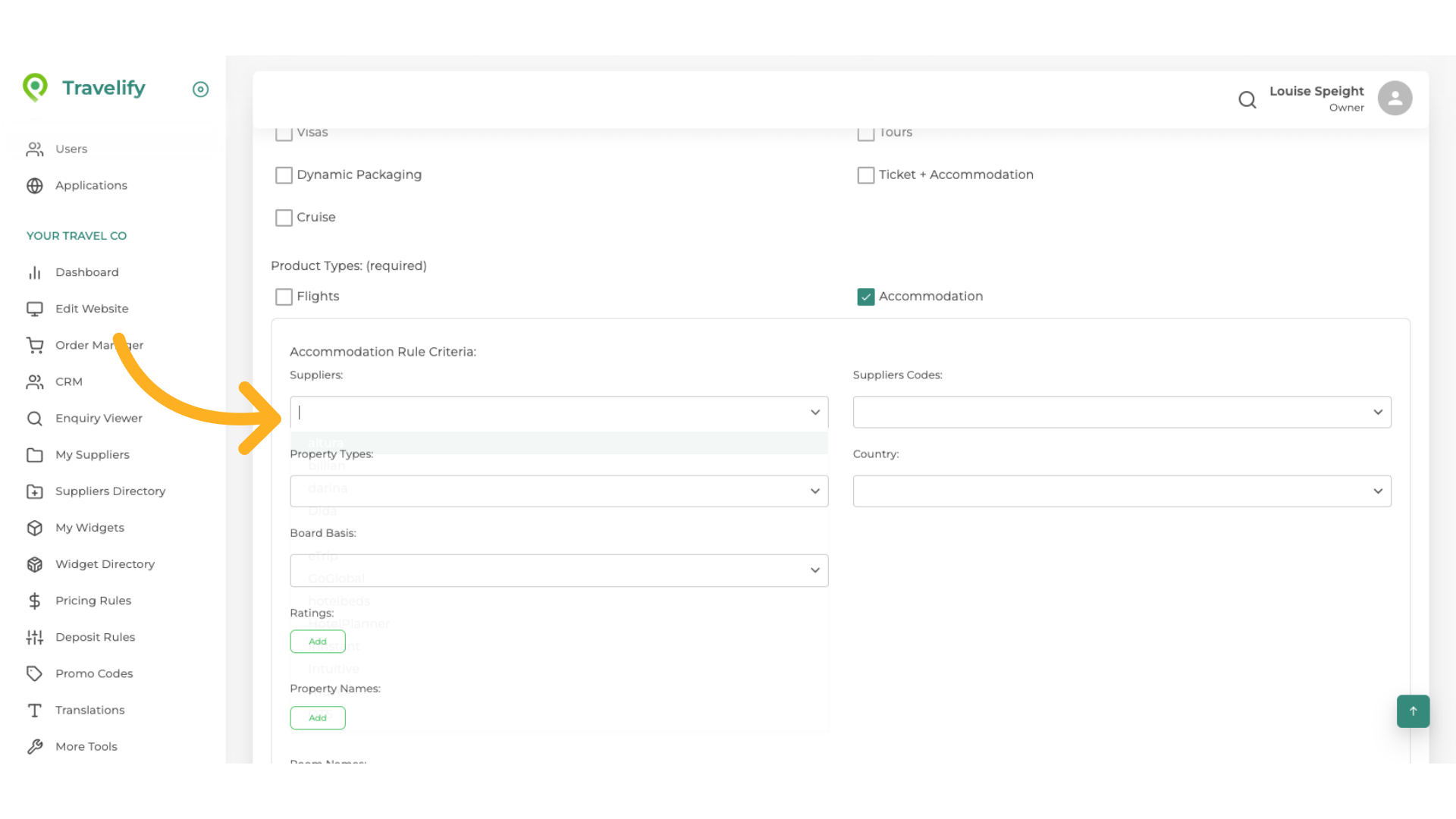The height and width of the screenshot is (819, 1456).
Task: Click the sidebar collapse target icon
Action: point(200,89)
